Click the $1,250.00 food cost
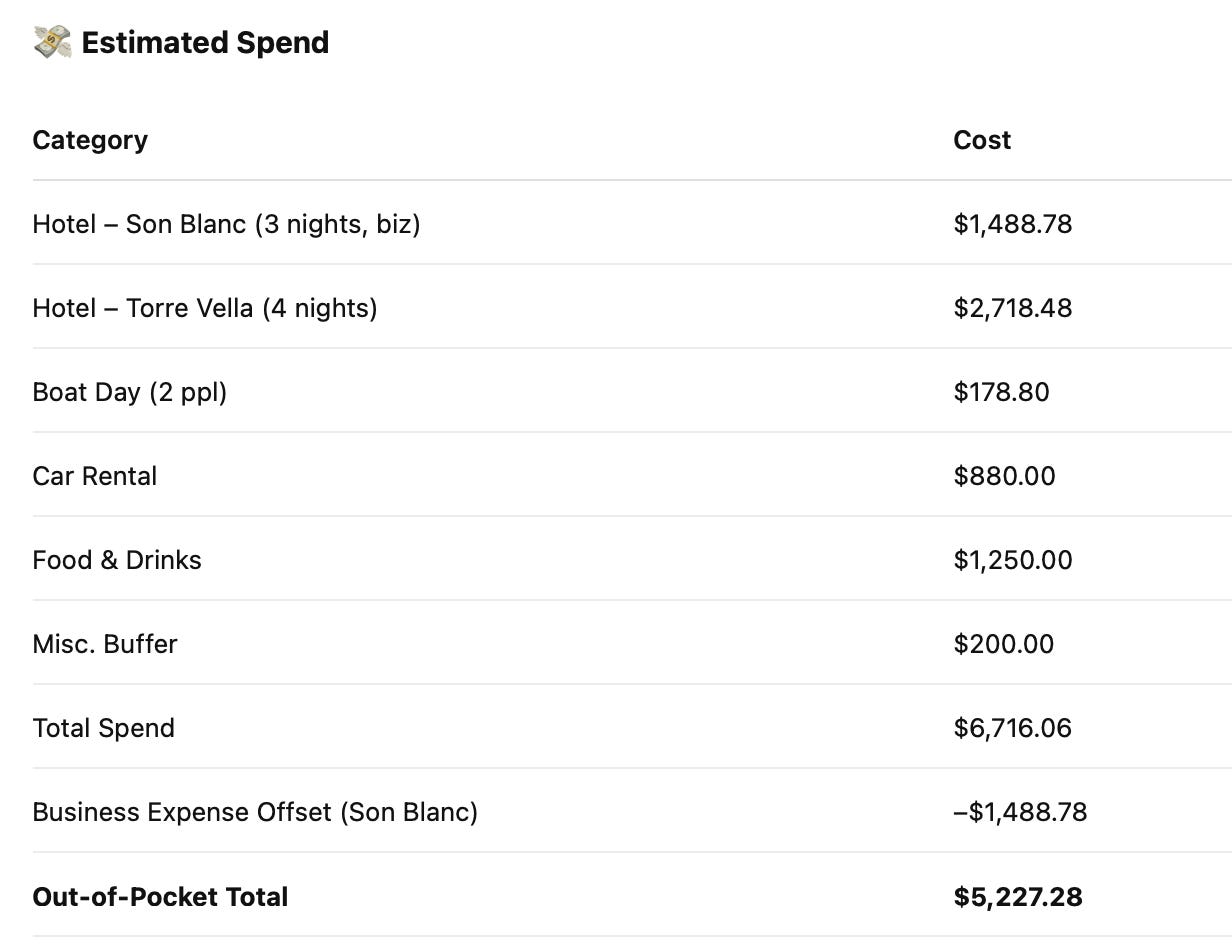1232x952 pixels. [1013, 560]
